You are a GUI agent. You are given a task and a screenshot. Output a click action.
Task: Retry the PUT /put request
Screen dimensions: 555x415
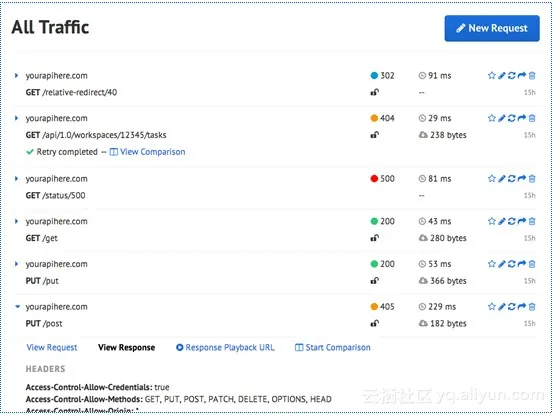click(511, 264)
